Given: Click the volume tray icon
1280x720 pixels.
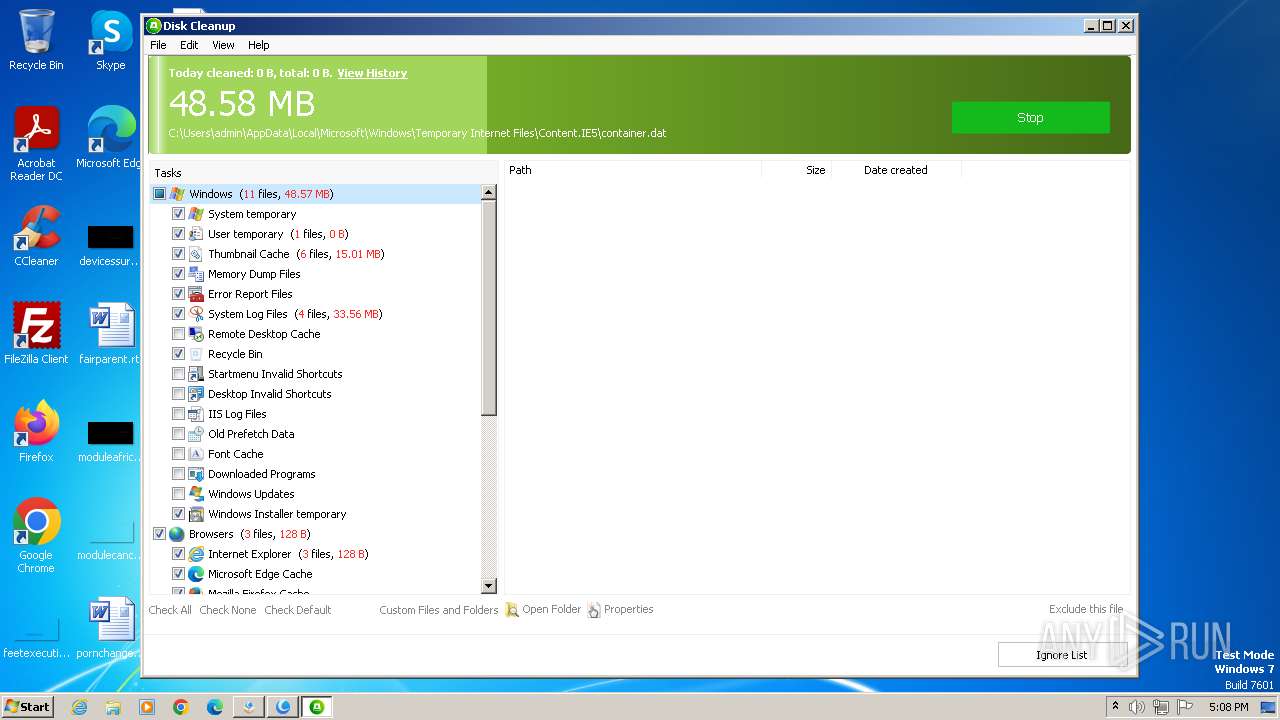Looking at the screenshot, I should [x=1137, y=707].
